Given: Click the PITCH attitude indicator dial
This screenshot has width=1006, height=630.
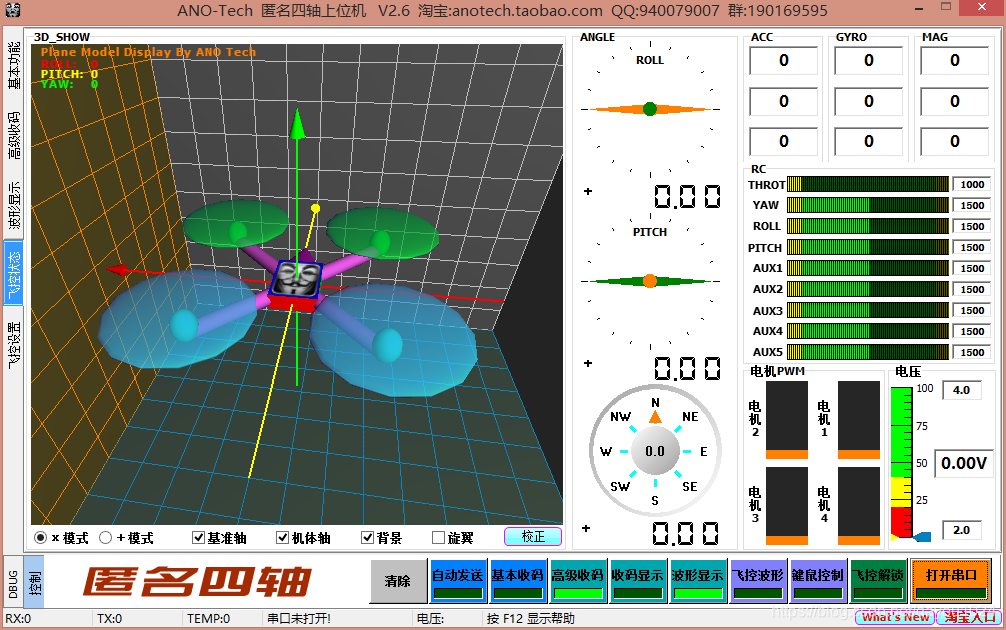Looking at the screenshot, I should (x=650, y=281).
